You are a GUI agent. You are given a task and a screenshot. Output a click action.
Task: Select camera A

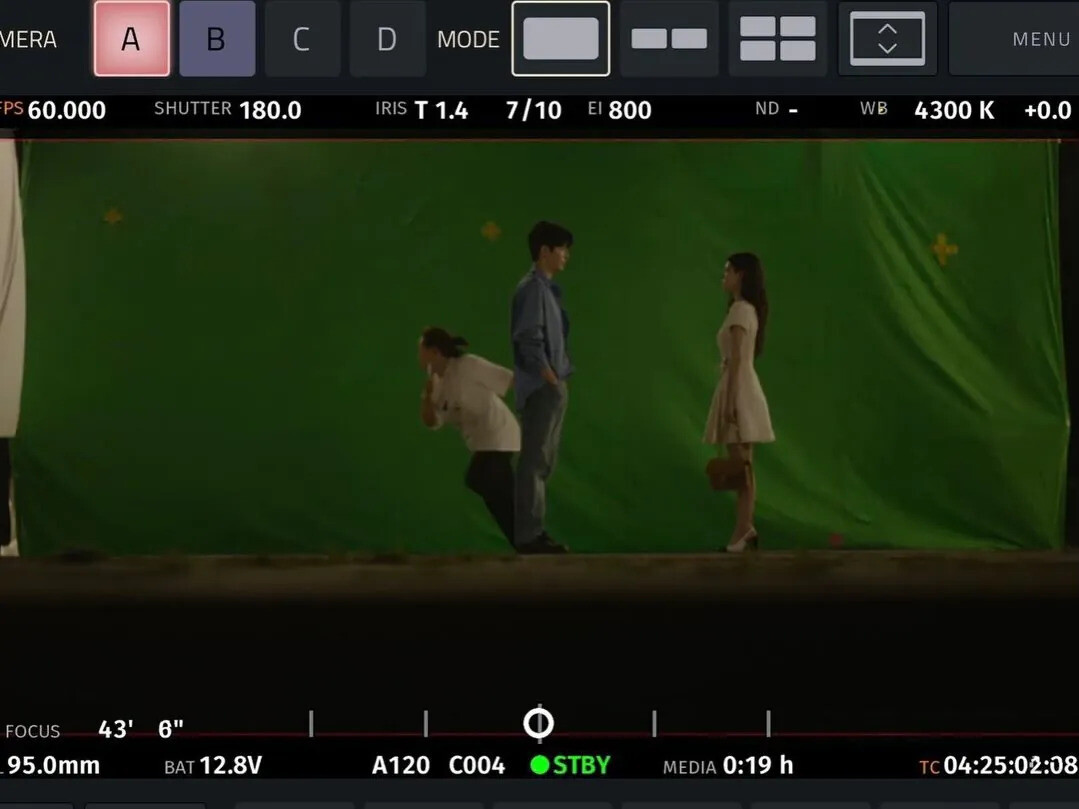pos(131,39)
